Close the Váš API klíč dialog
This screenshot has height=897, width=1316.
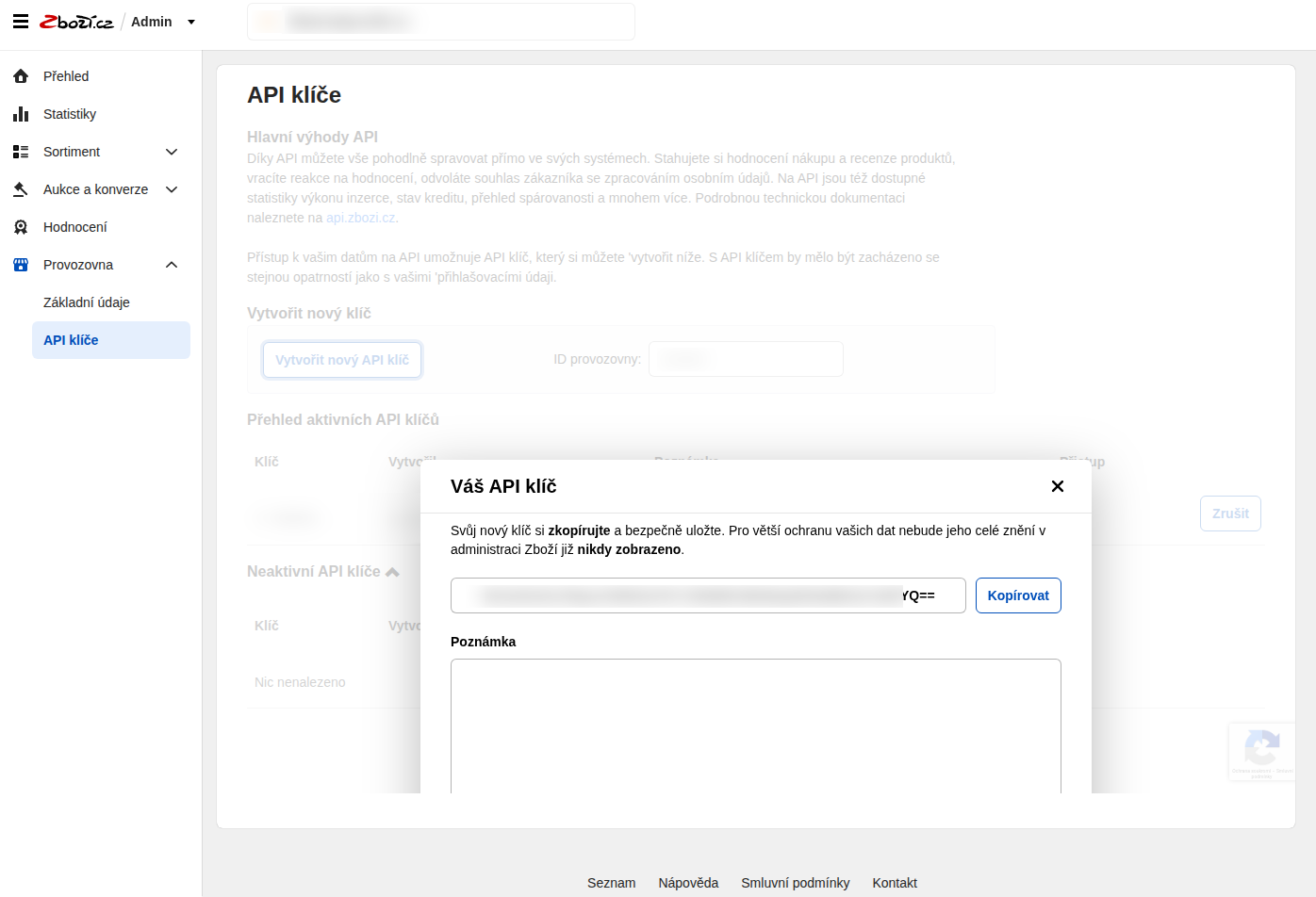click(x=1057, y=486)
